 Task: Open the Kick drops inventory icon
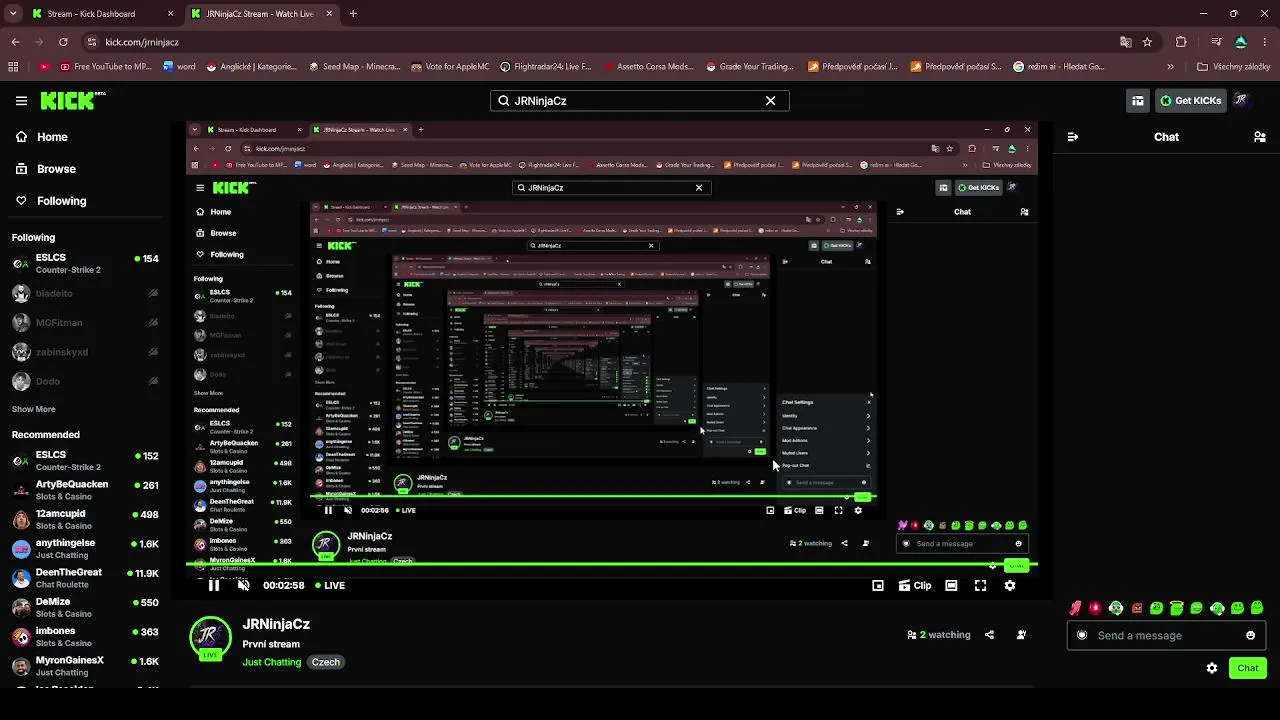1138,101
